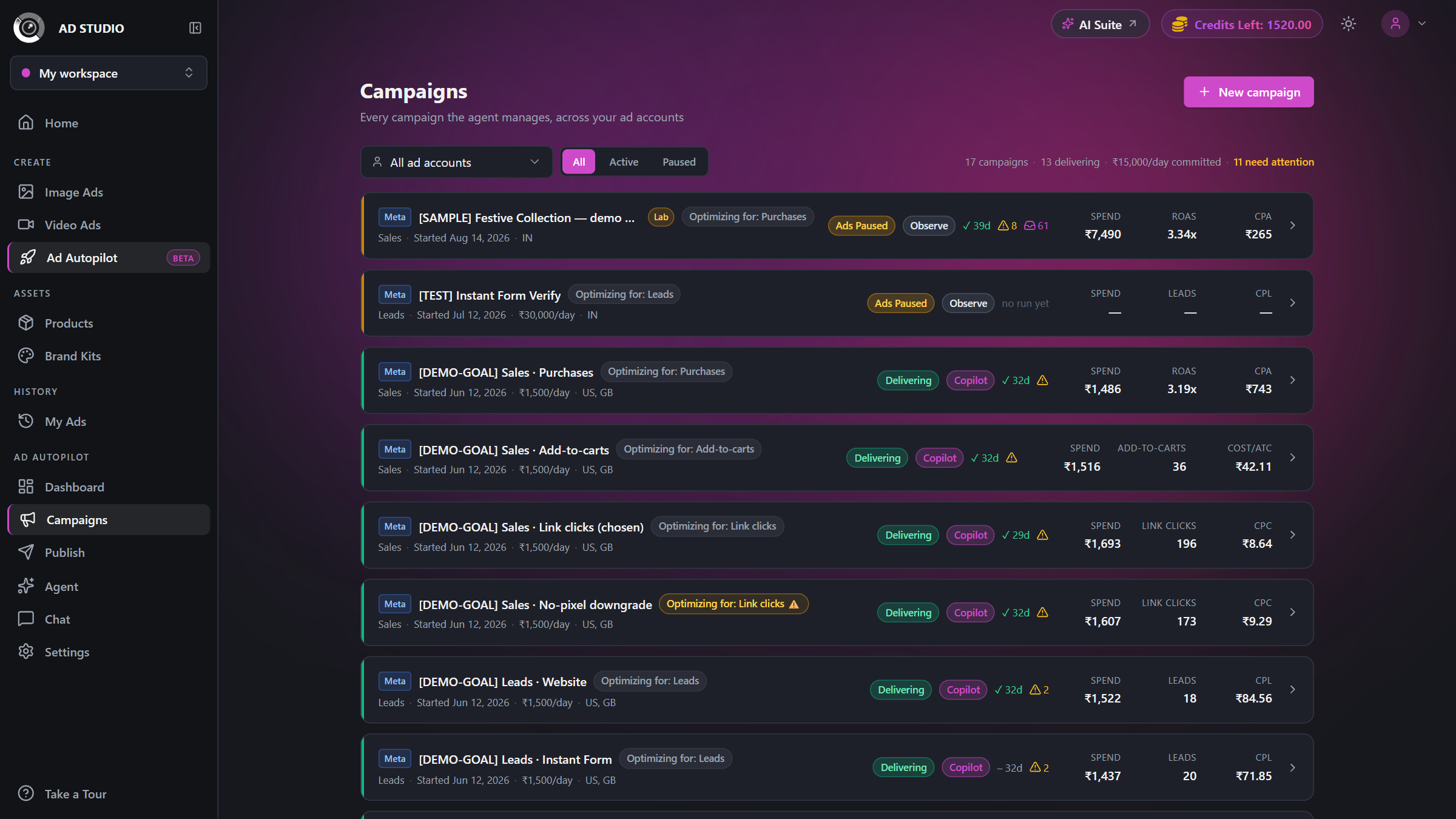The width and height of the screenshot is (1456, 819).
Task: Click spend value ₹1,693
Action: pyautogui.click(x=1102, y=544)
